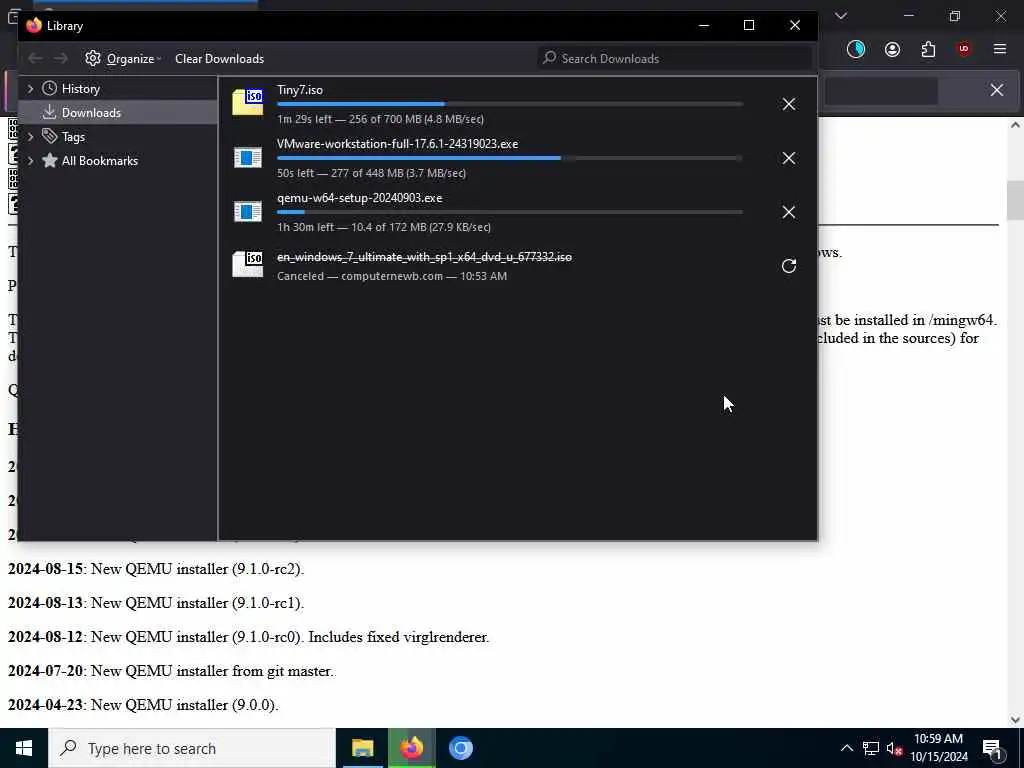The image size is (1024, 768).
Task: Click 'Canceled — computernewb.com' status text
Action: pos(392,276)
